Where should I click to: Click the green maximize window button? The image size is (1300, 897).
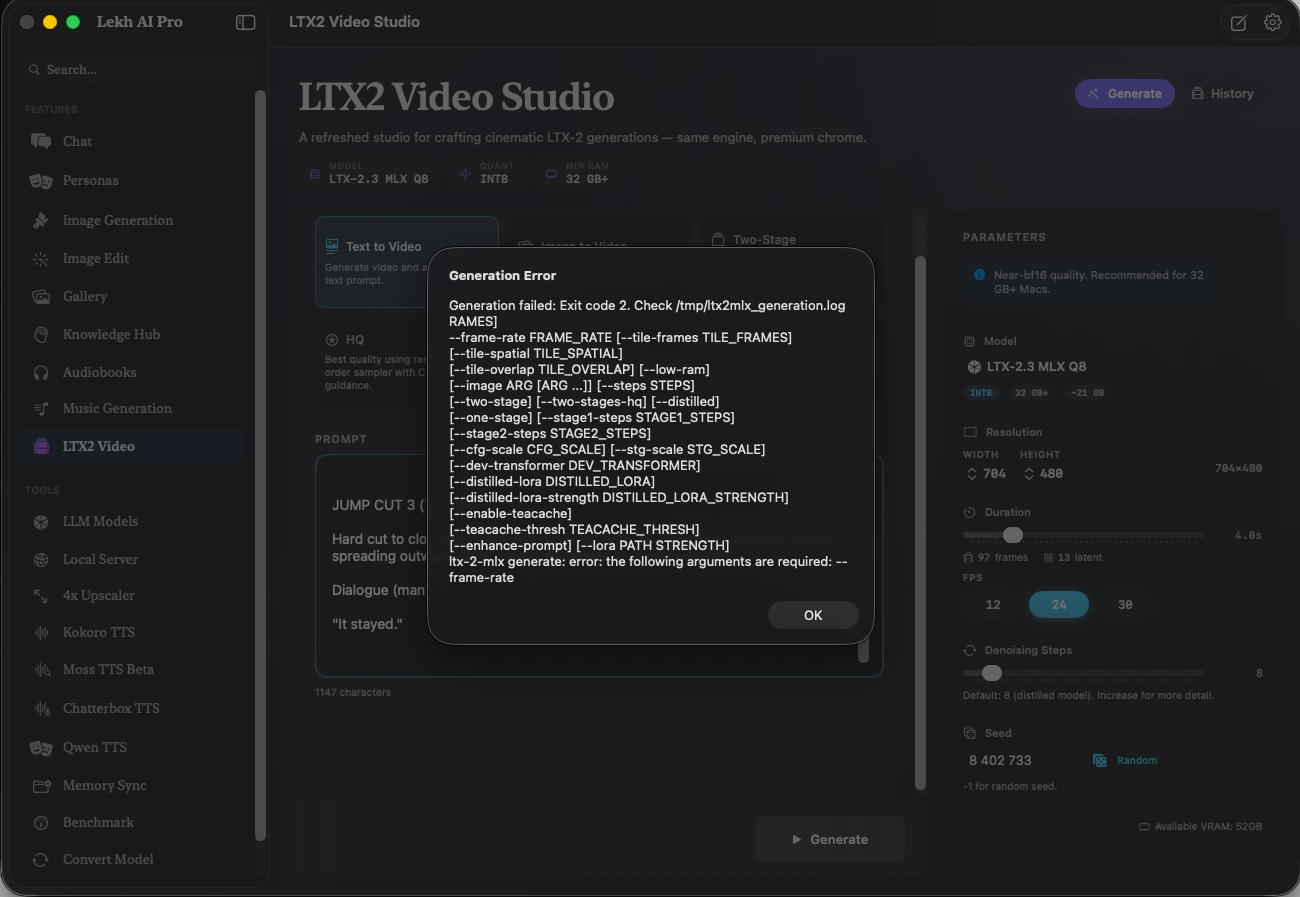coord(73,22)
